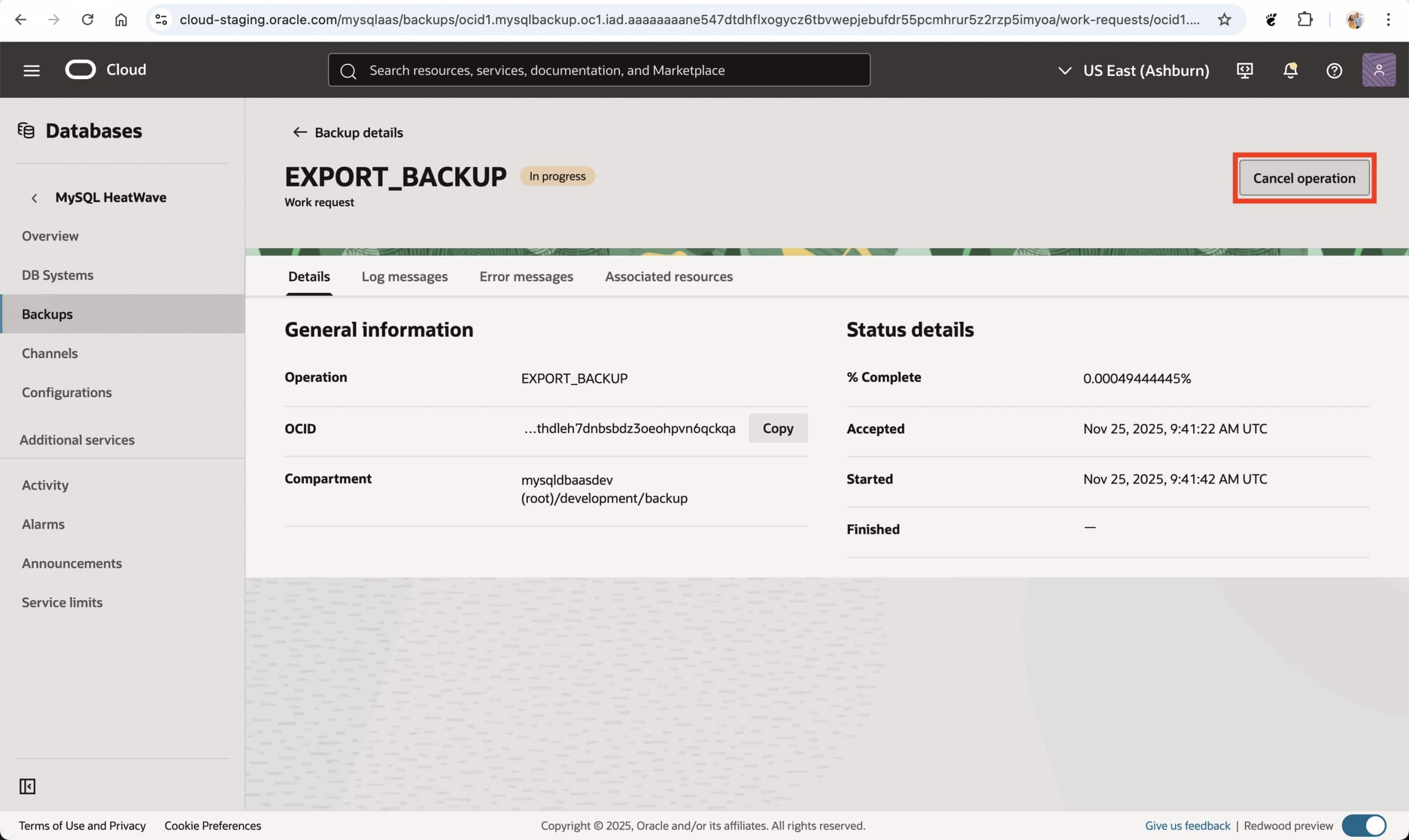Open the hamburger navigation menu

pyautogui.click(x=31, y=70)
